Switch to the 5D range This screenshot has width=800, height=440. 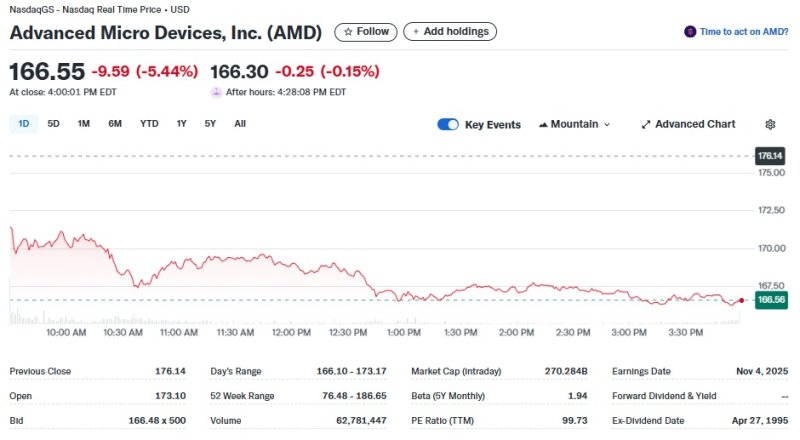click(54, 124)
